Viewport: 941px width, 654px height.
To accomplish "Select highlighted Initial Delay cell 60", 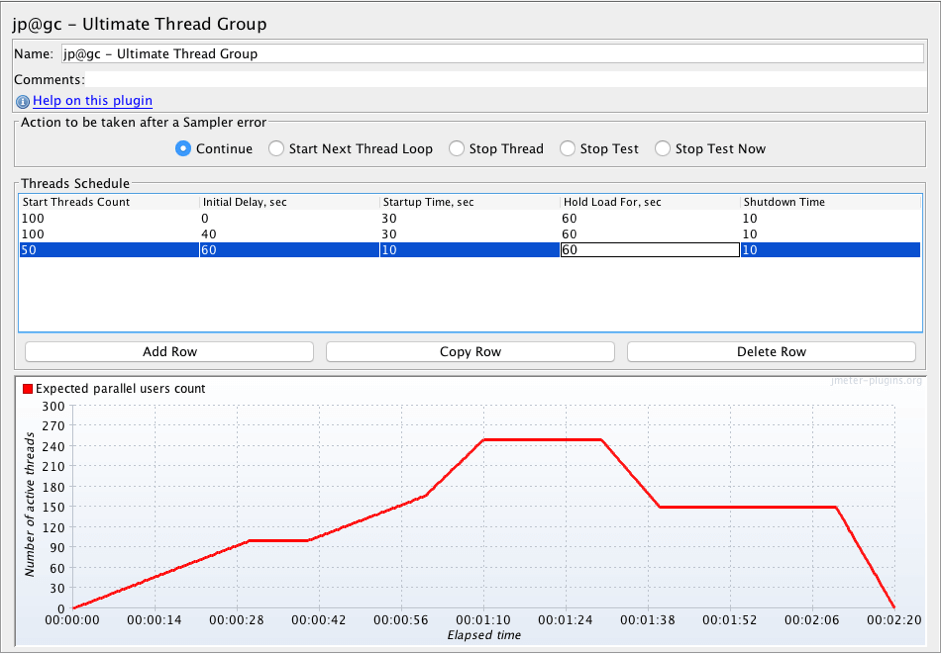I will point(289,250).
